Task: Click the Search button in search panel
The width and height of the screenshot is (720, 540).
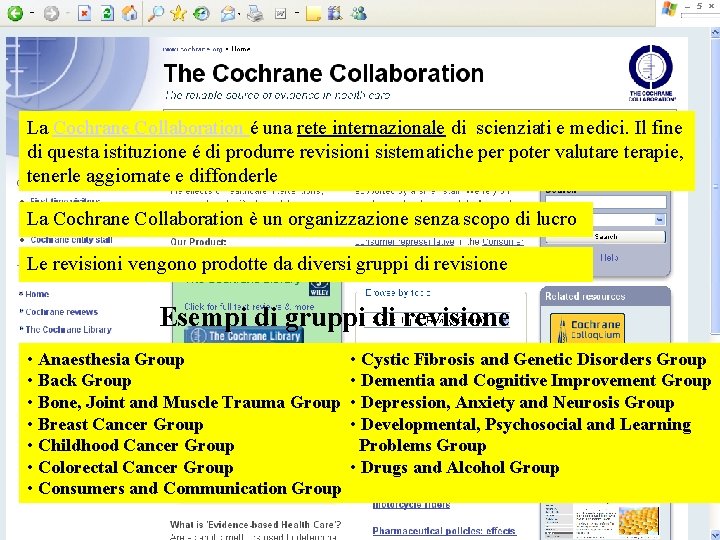Action: (x=606, y=237)
